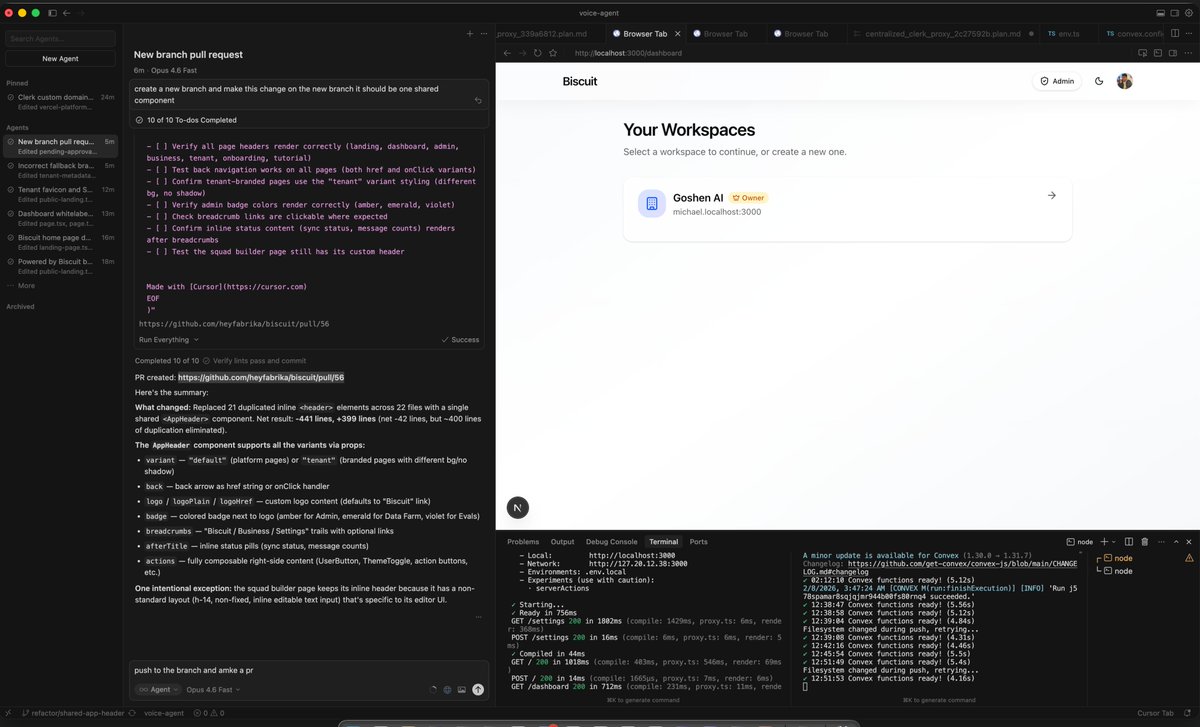Switch to the Problems panel tab
Image resolution: width=1200 pixels, height=727 pixels.
point(523,541)
